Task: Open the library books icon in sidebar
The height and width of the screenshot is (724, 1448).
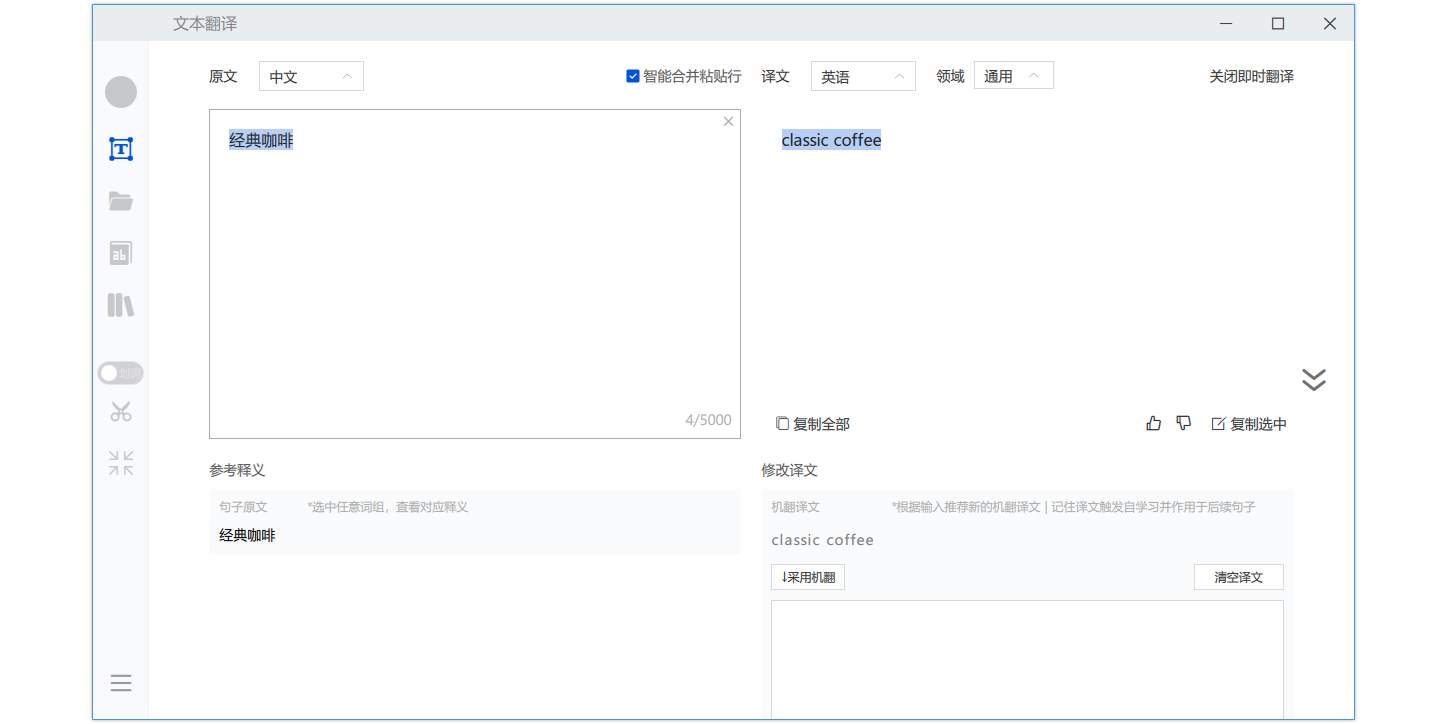Action: pos(121,305)
